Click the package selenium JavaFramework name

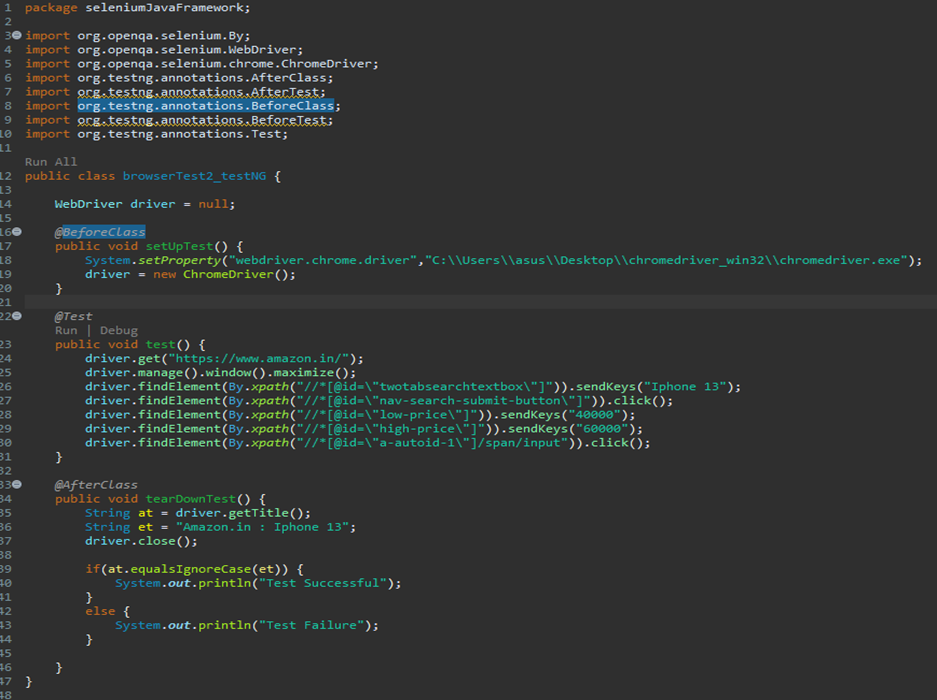(165, 8)
